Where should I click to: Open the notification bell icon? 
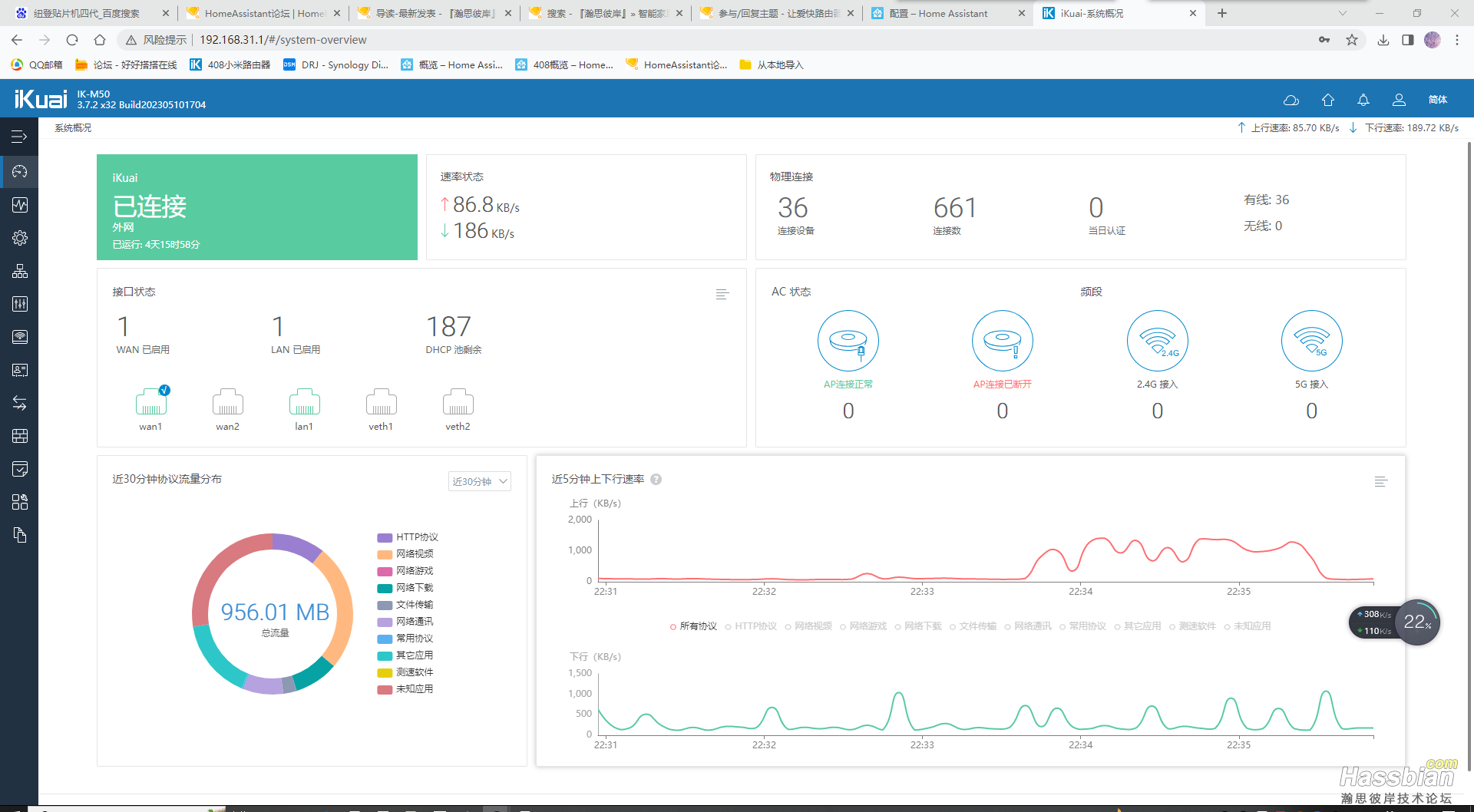point(1363,100)
